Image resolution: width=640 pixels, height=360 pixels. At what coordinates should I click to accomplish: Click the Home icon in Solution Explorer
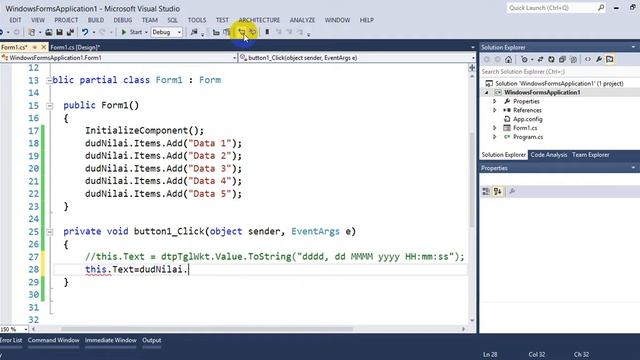coord(508,60)
